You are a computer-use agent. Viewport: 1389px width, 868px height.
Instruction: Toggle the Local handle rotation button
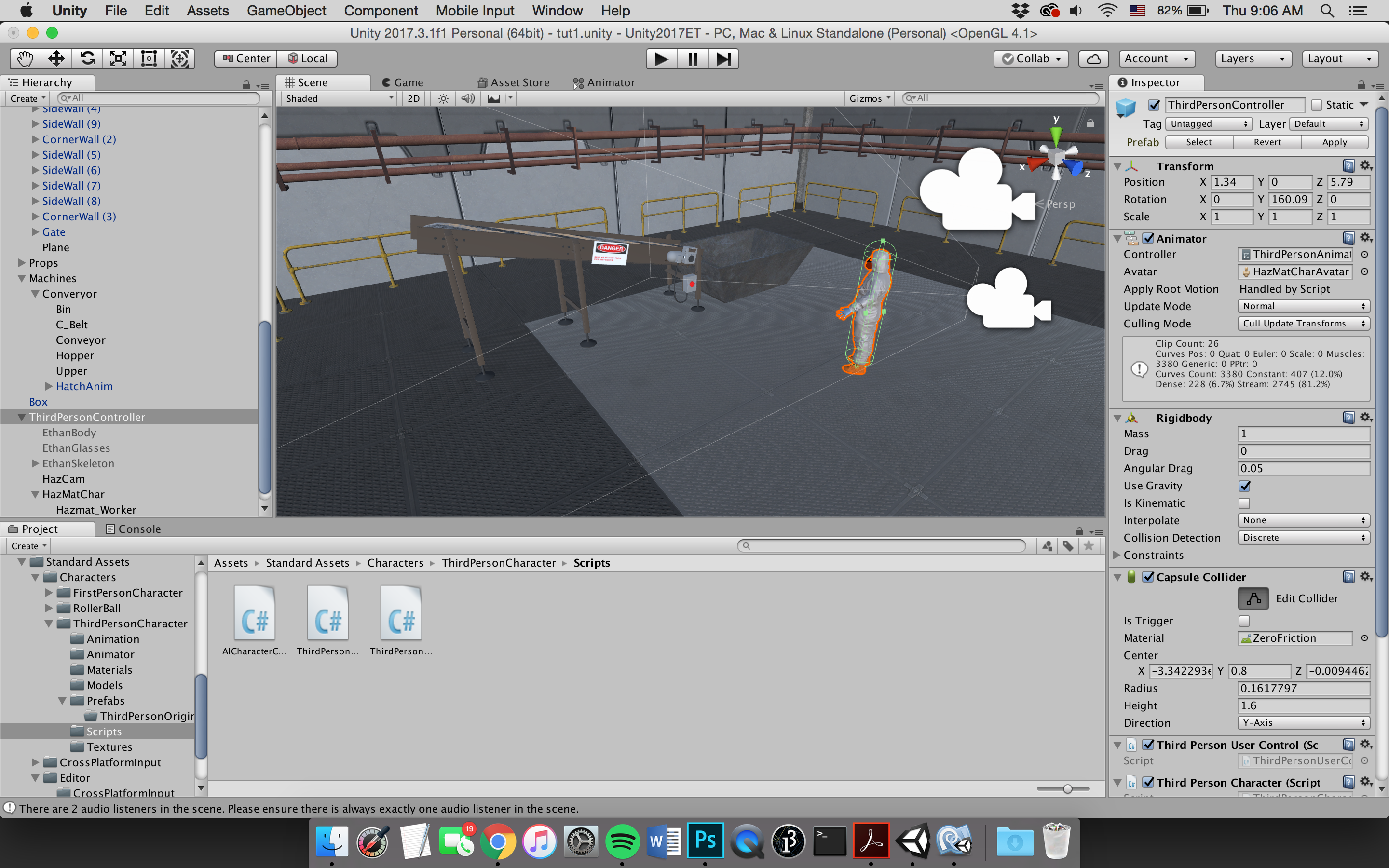[x=307, y=58]
